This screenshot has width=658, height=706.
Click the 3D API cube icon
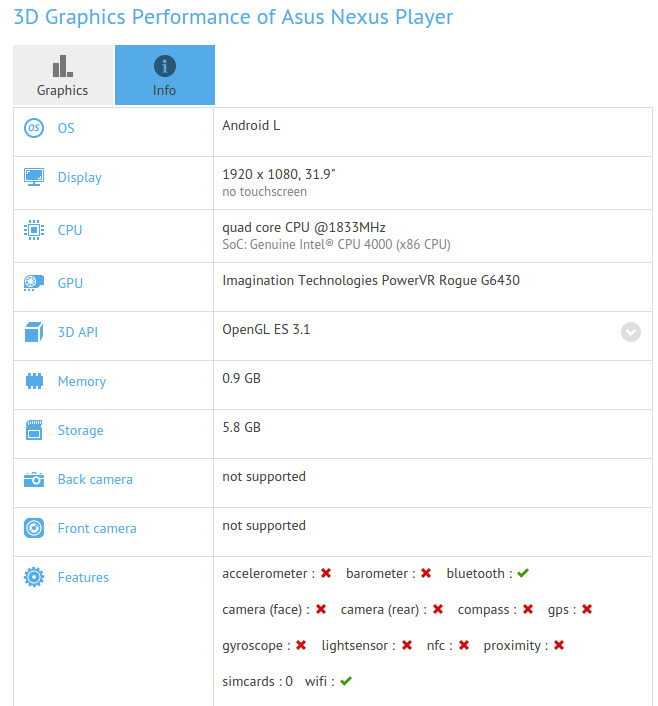click(x=34, y=332)
